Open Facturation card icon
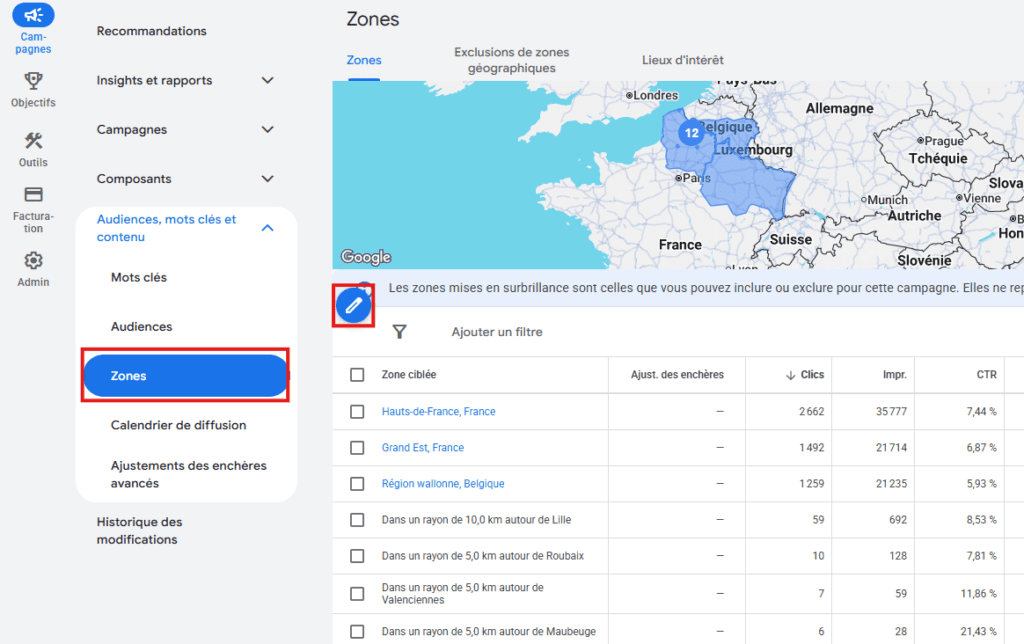This screenshot has height=644, width=1024. pos(33,195)
